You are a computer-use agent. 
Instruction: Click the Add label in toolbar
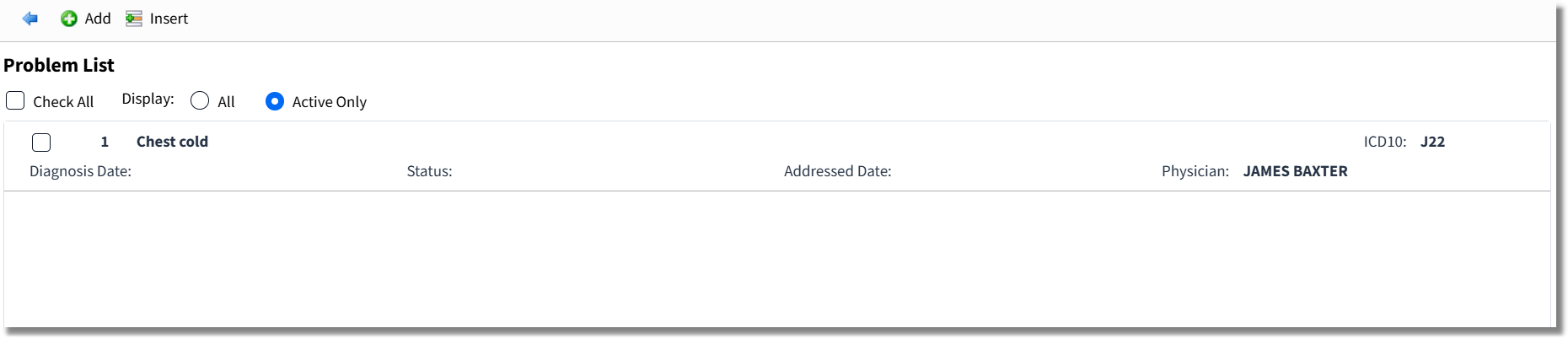98,19
